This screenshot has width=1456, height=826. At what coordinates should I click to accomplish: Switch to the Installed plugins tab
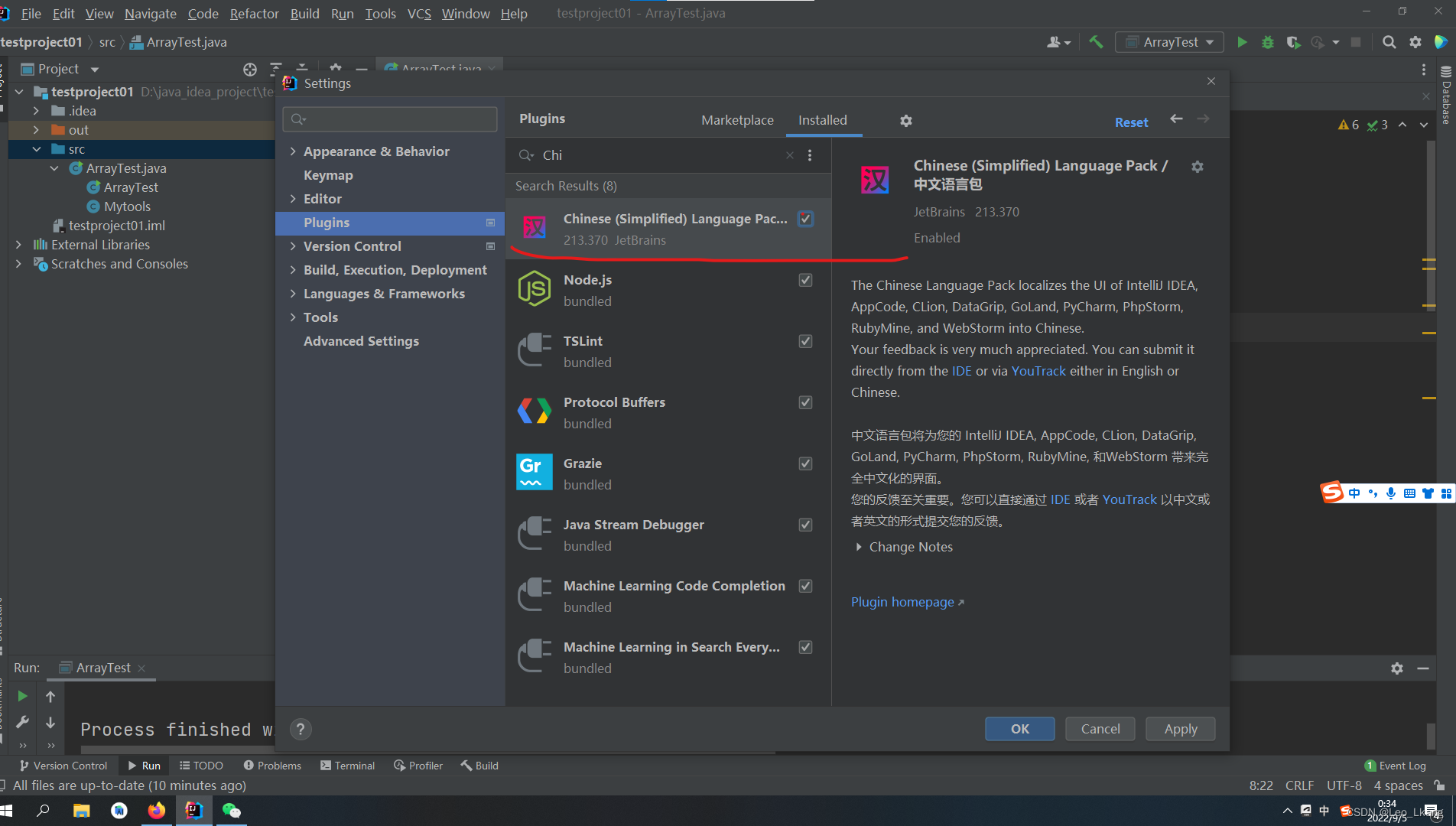pyautogui.click(x=823, y=120)
